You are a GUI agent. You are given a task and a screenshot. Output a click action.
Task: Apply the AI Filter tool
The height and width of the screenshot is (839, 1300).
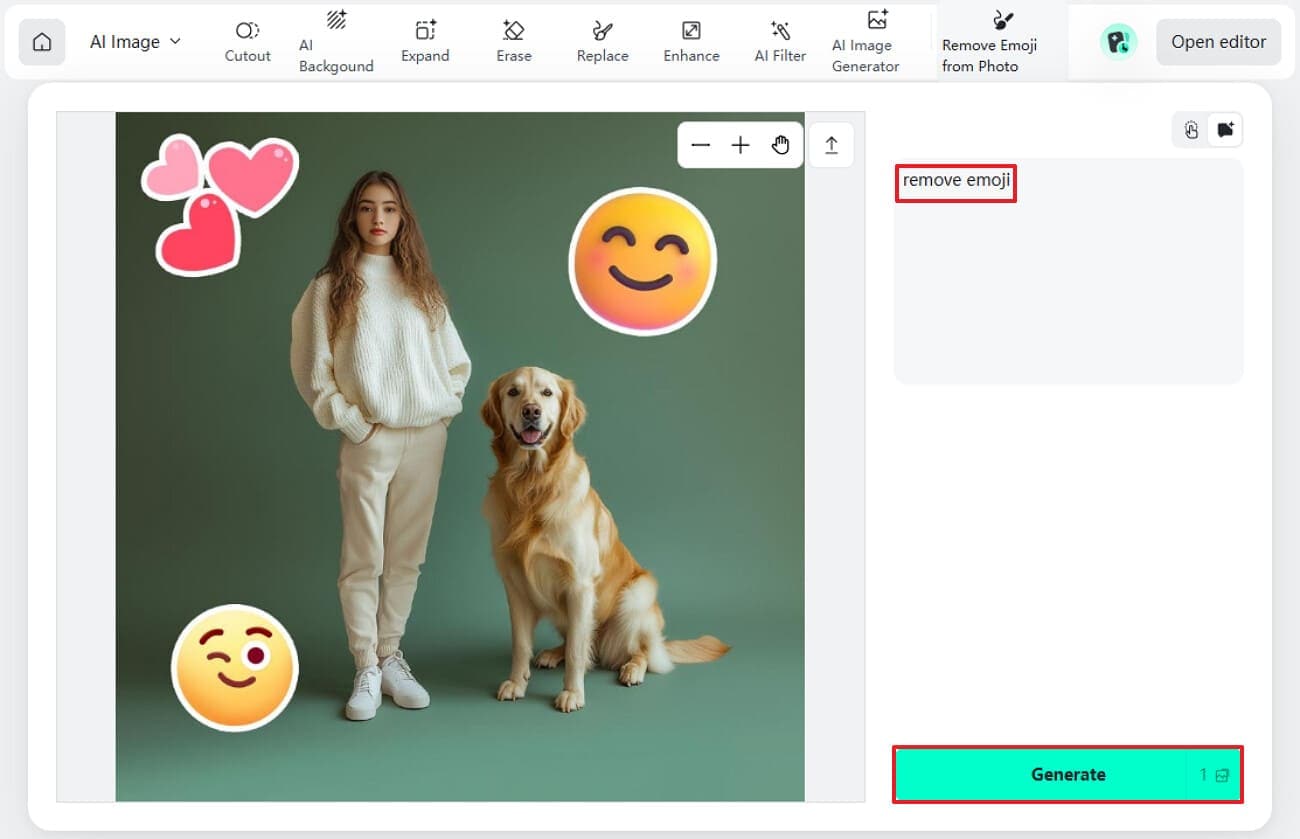[780, 42]
